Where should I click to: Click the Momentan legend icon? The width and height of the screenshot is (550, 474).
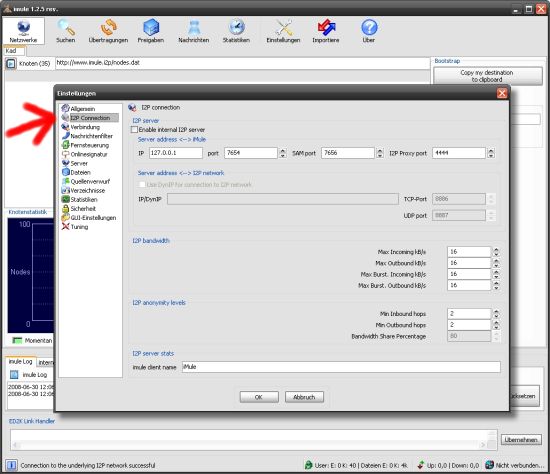pyautogui.click(x=17, y=340)
